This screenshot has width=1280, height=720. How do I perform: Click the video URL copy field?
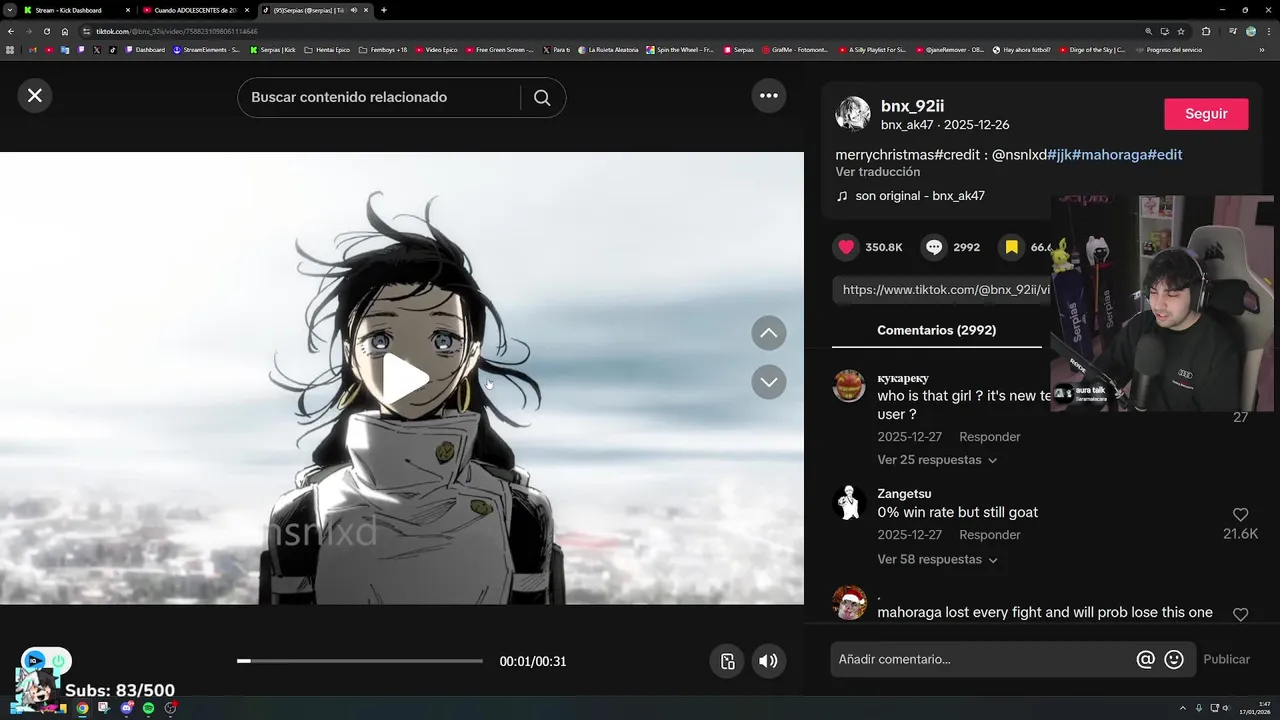[942, 290]
